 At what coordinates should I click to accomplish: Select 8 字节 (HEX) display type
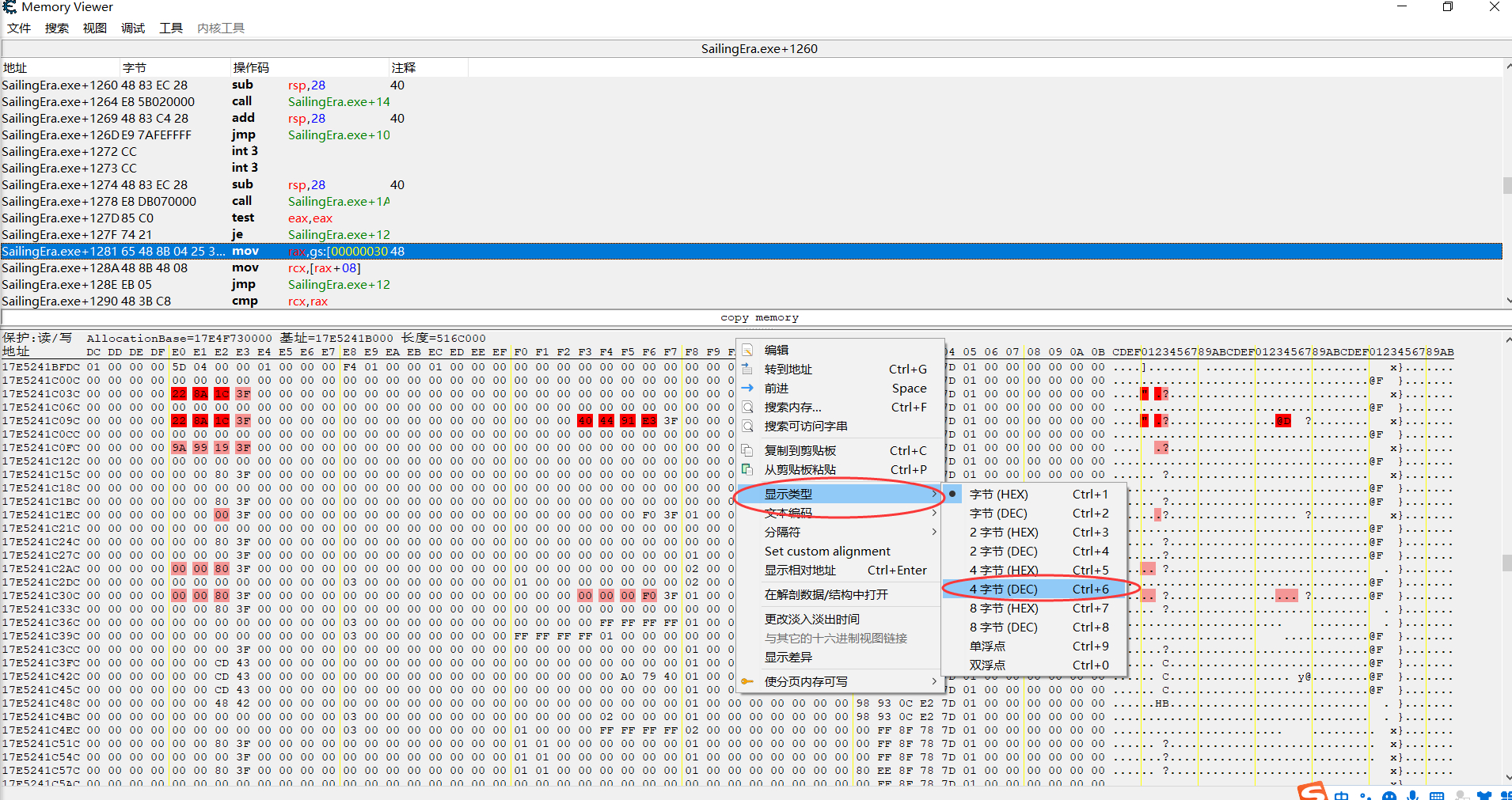tap(1035, 608)
